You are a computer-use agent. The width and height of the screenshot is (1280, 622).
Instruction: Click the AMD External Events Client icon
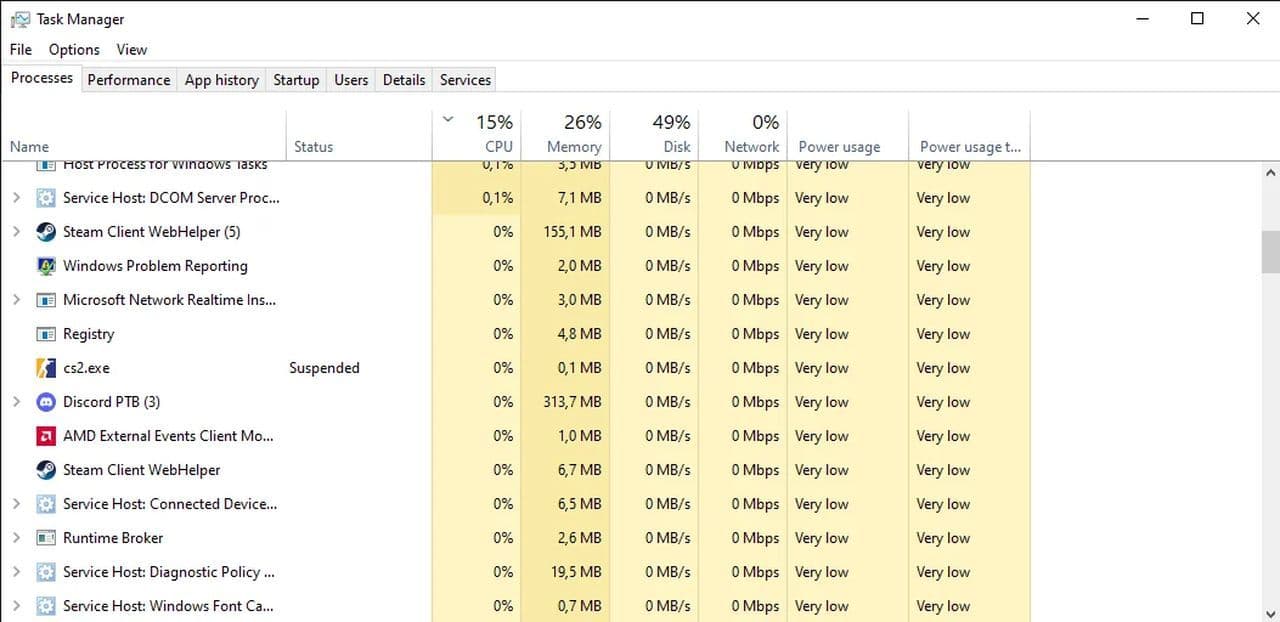click(46, 436)
